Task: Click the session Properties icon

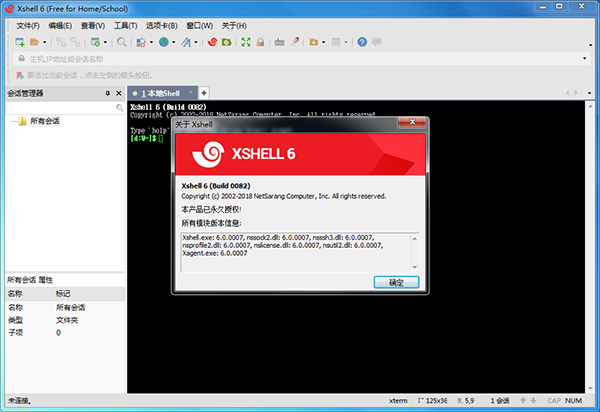Action: 95,42
